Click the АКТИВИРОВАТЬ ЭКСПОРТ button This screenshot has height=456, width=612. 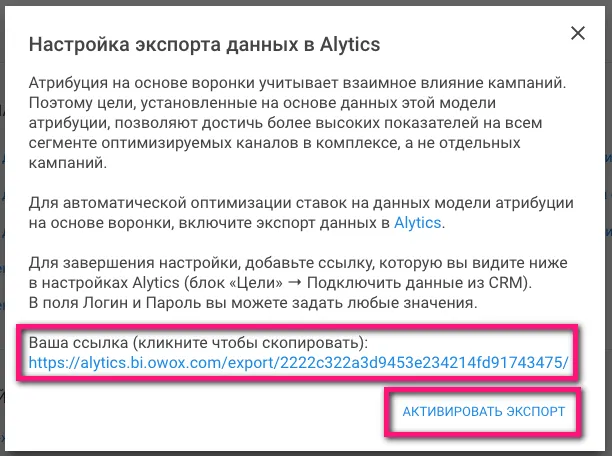coord(484,411)
